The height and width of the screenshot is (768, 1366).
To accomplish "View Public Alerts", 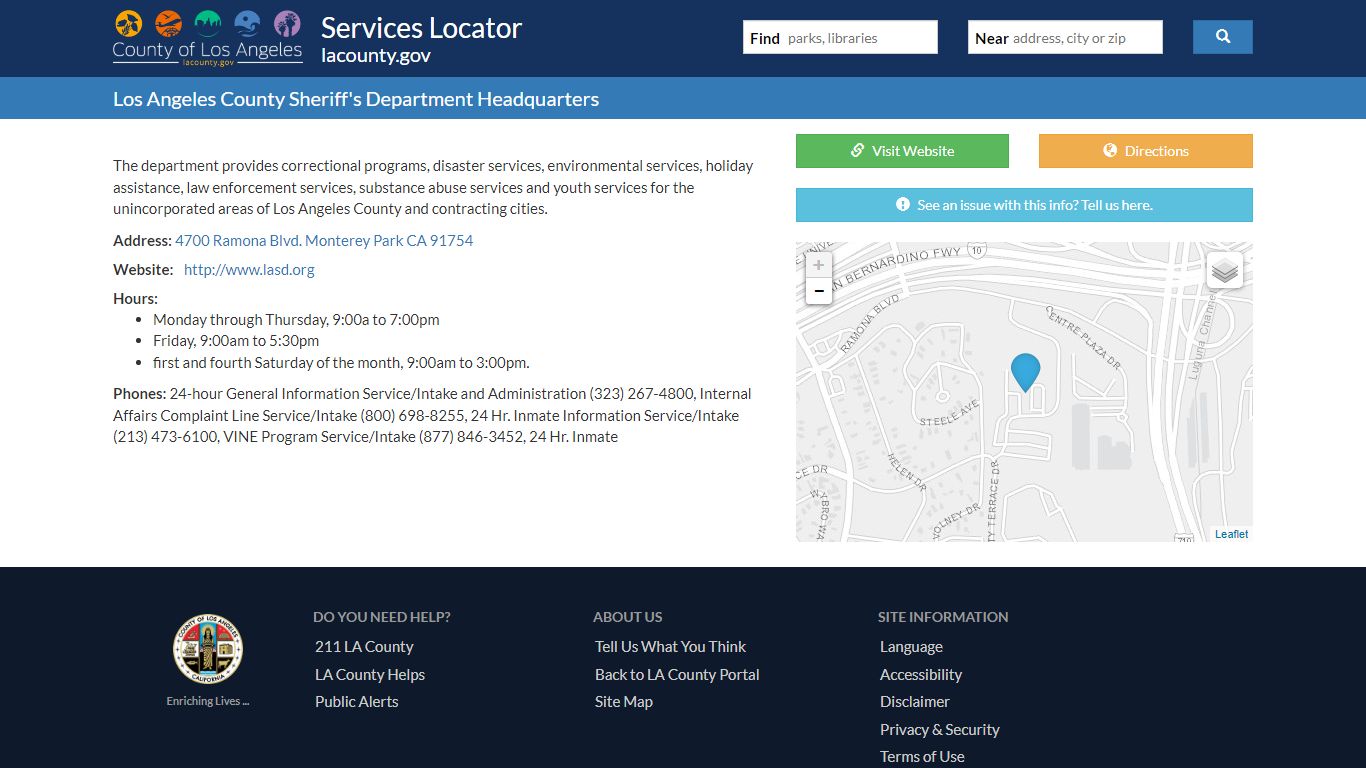I will click(x=357, y=702).
